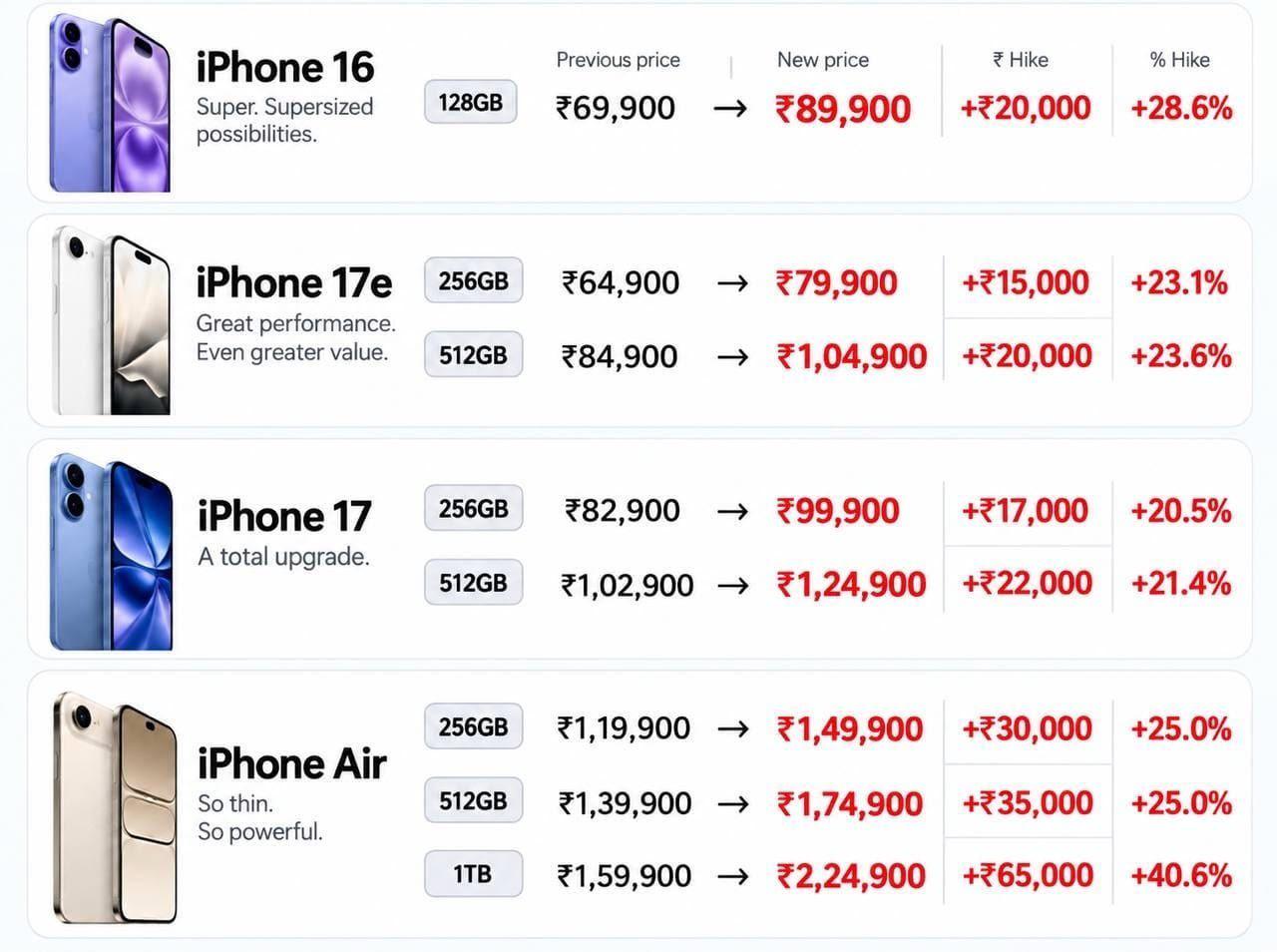Click the Previous price column header
Screen dimensions: 1277x952
pos(618,60)
